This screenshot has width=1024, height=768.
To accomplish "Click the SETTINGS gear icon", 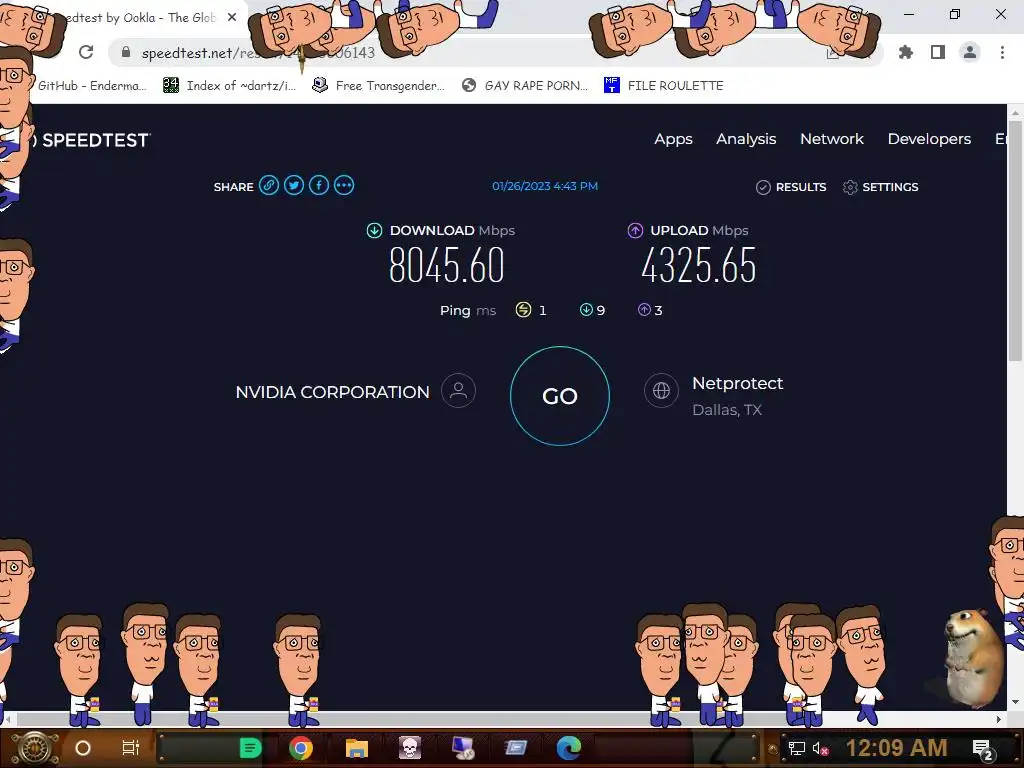I will point(850,187).
